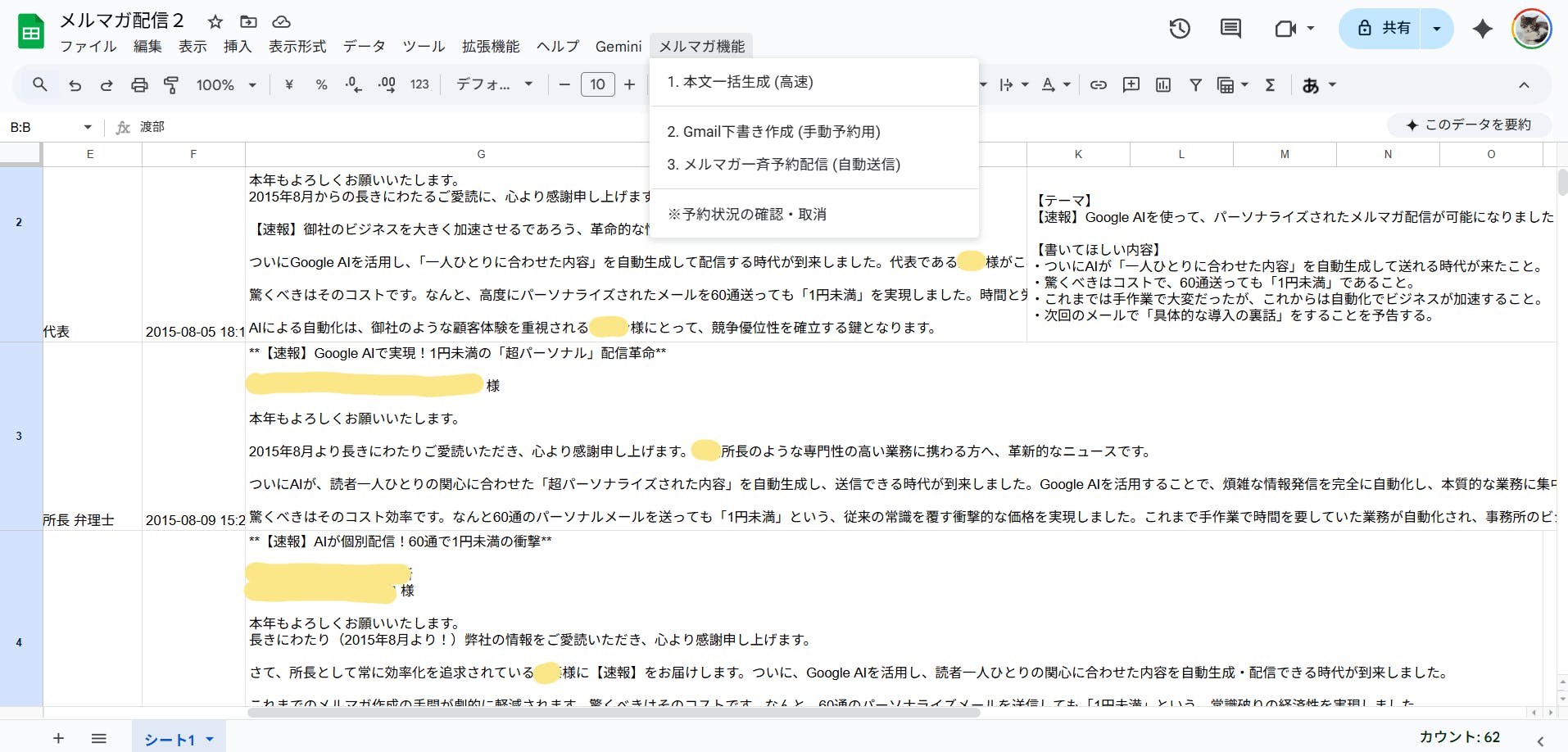
Task: Click the font size input field
Action: pyautogui.click(x=597, y=85)
